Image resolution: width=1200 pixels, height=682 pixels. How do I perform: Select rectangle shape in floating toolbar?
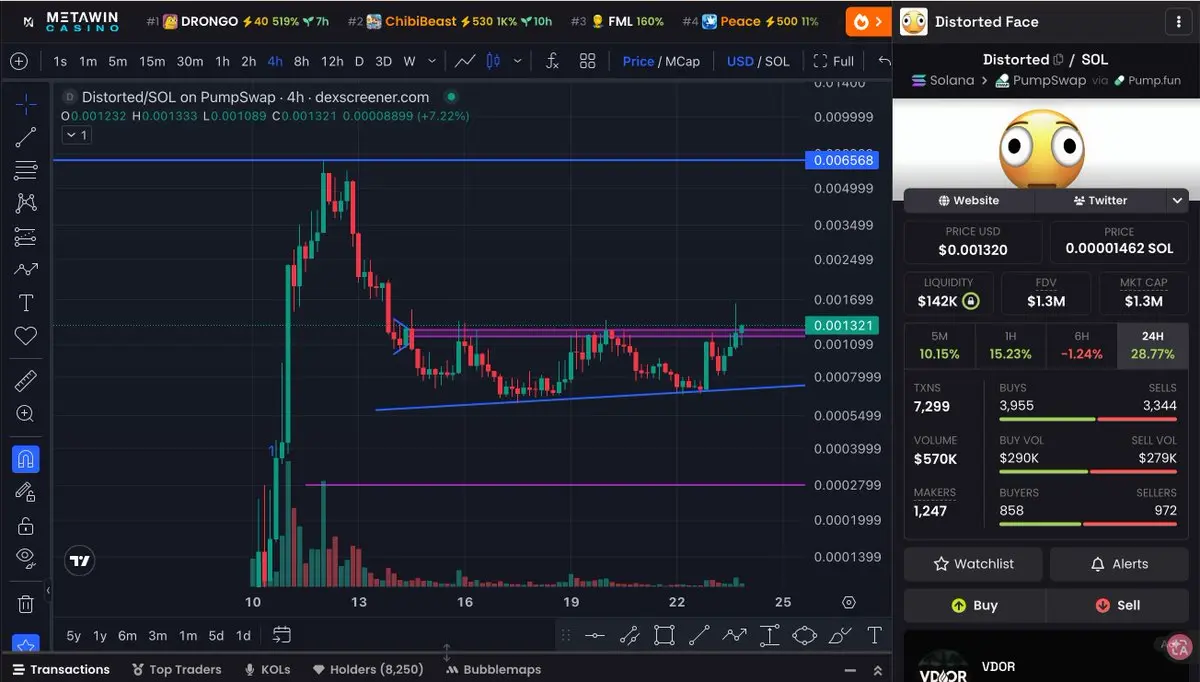[x=664, y=635]
